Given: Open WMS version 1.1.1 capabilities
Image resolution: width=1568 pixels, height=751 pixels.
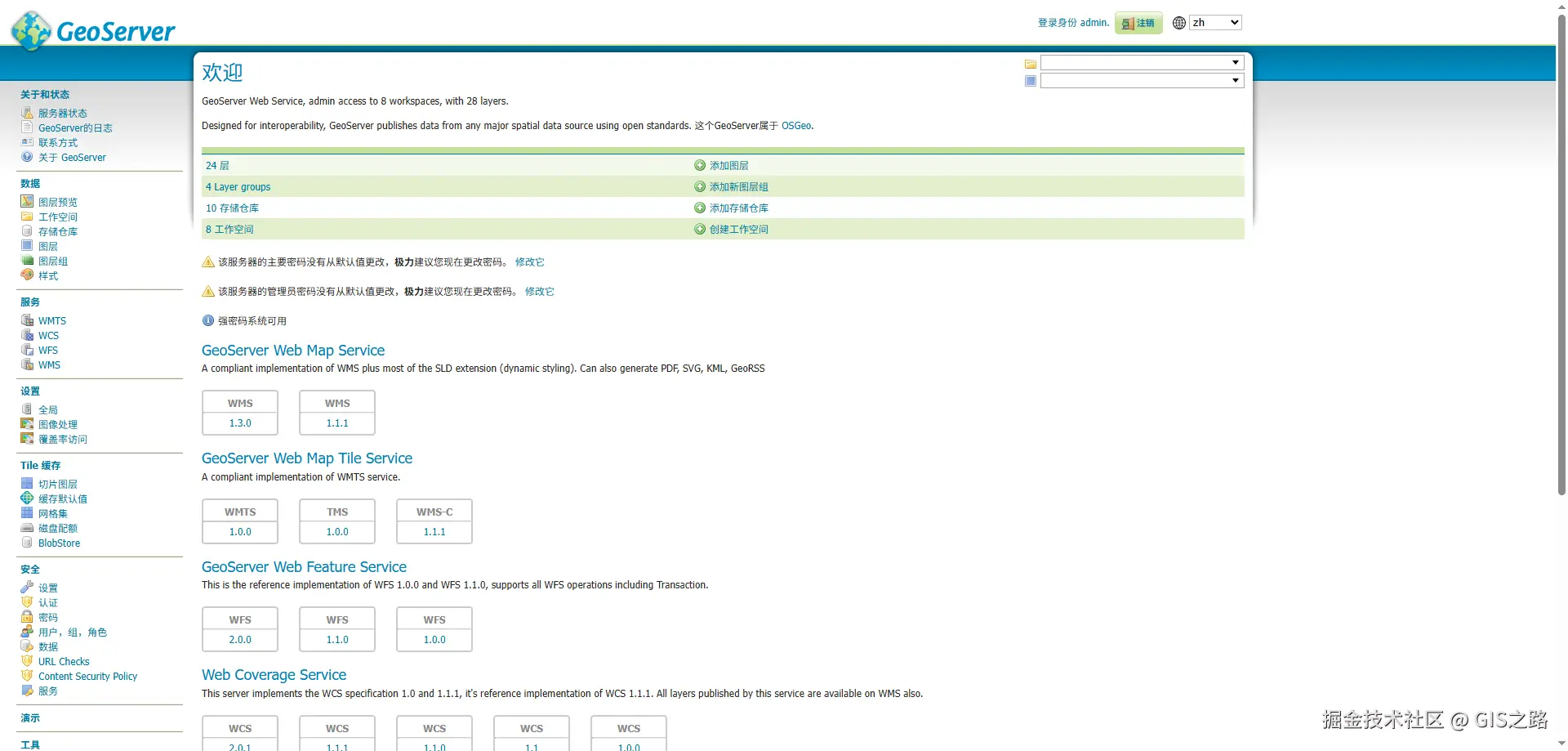Looking at the screenshot, I should 337,423.
